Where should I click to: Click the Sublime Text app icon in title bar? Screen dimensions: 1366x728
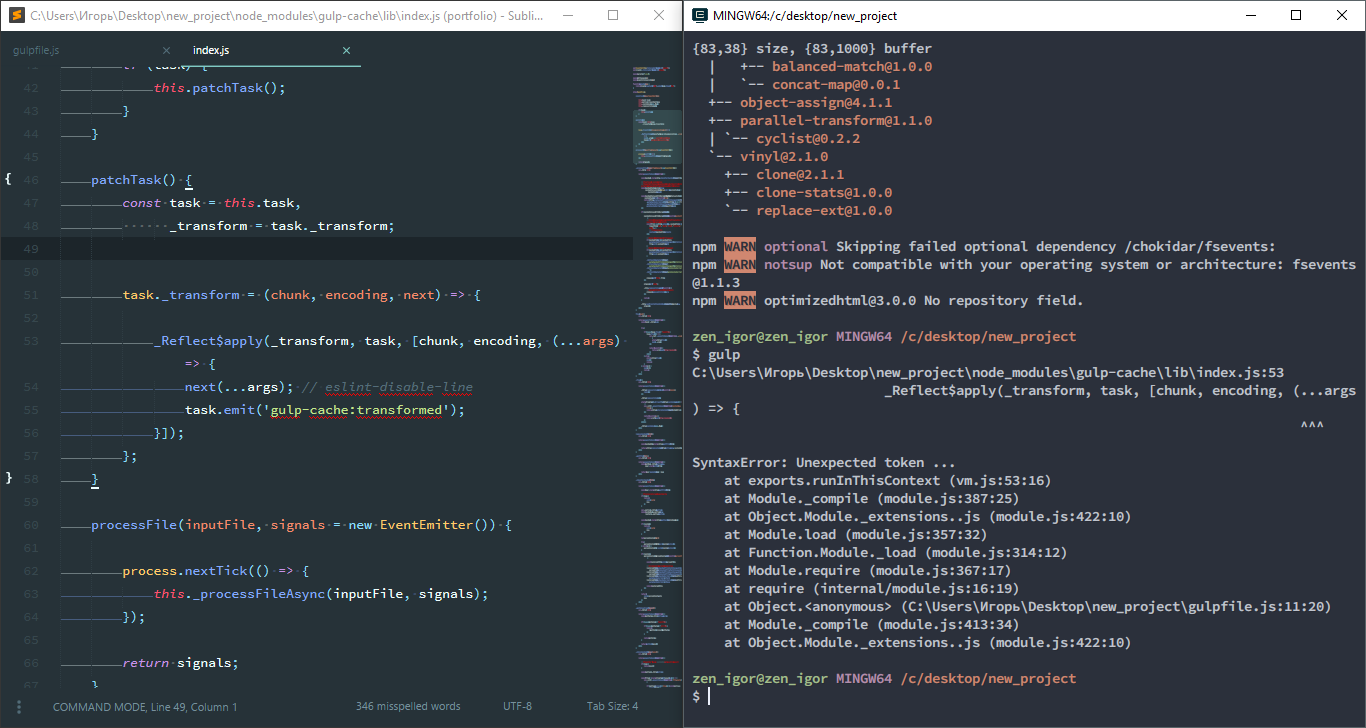15,16
